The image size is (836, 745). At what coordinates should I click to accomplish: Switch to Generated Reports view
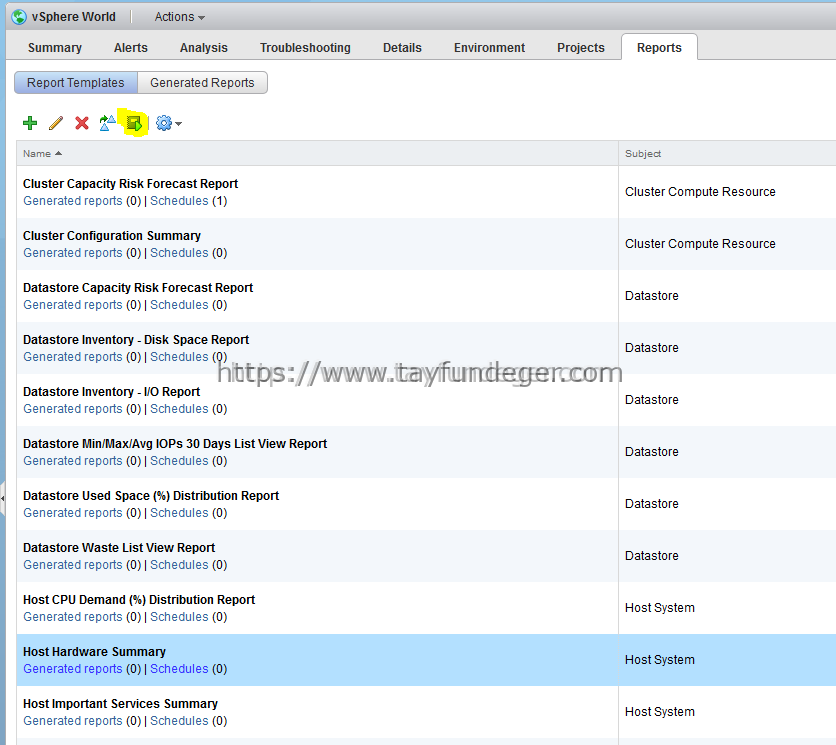(202, 83)
